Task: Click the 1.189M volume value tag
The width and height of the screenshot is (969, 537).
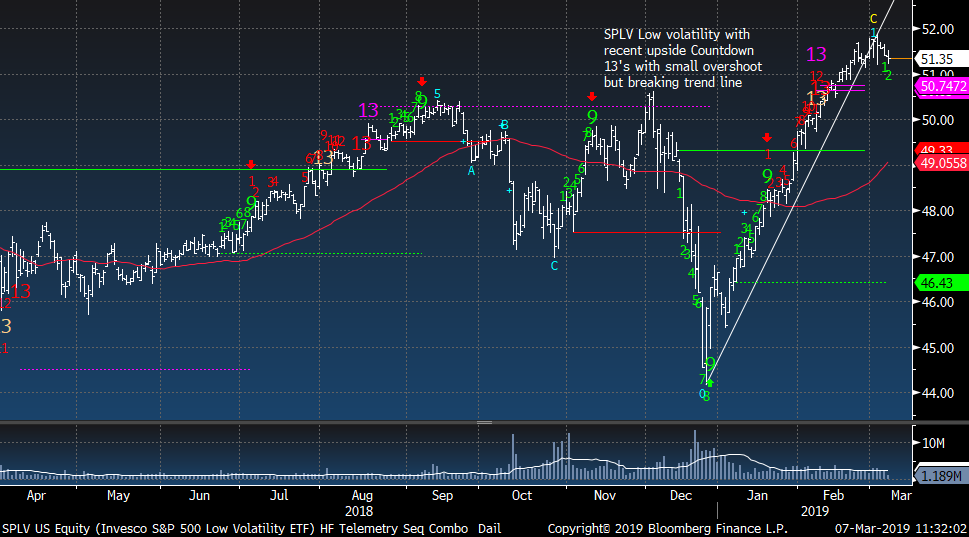Action: pyautogui.click(x=940, y=475)
